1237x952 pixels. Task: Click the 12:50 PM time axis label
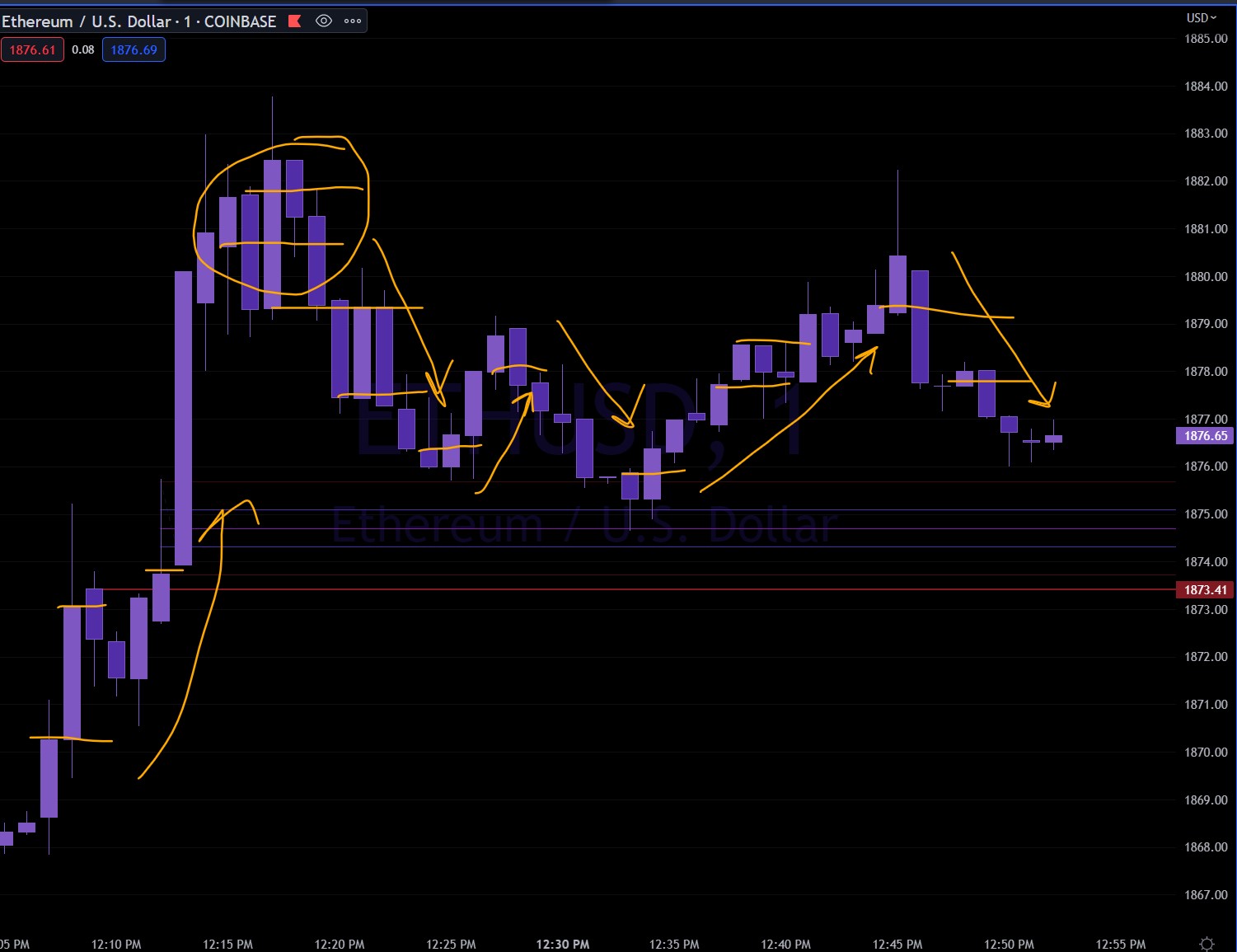pyautogui.click(x=1009, y=945)
